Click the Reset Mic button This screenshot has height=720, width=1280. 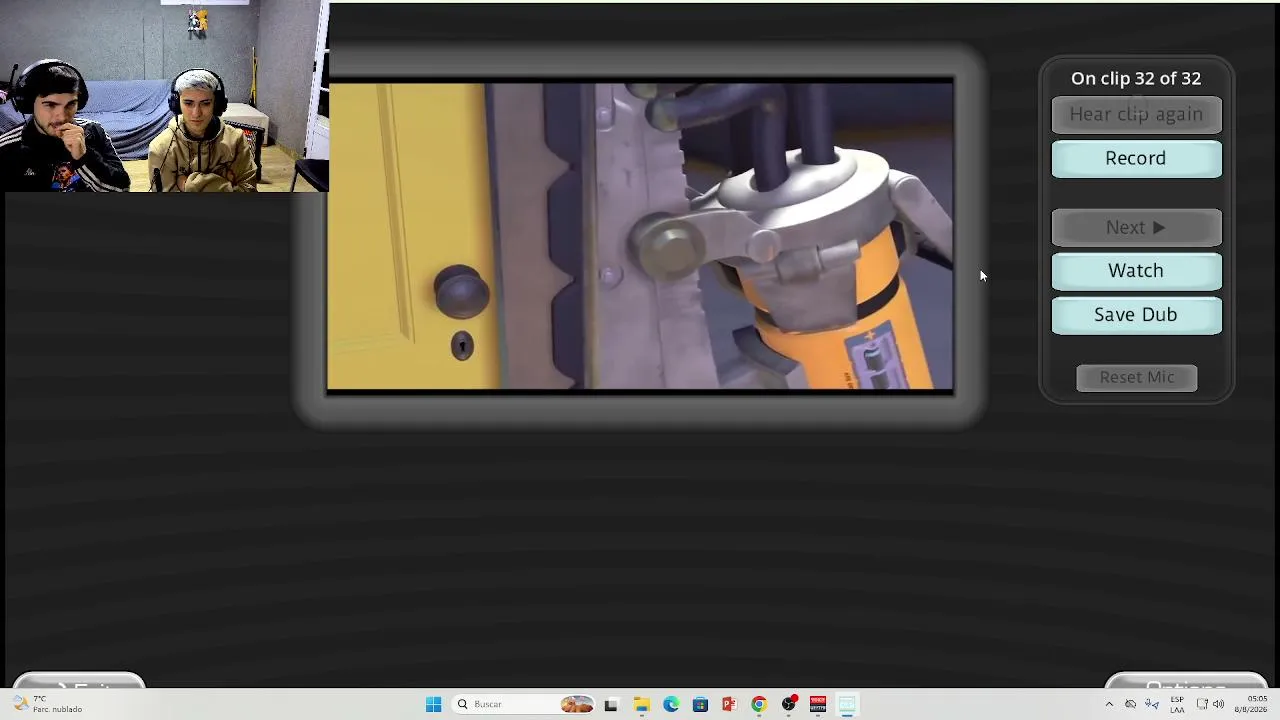pos(1137,377)
